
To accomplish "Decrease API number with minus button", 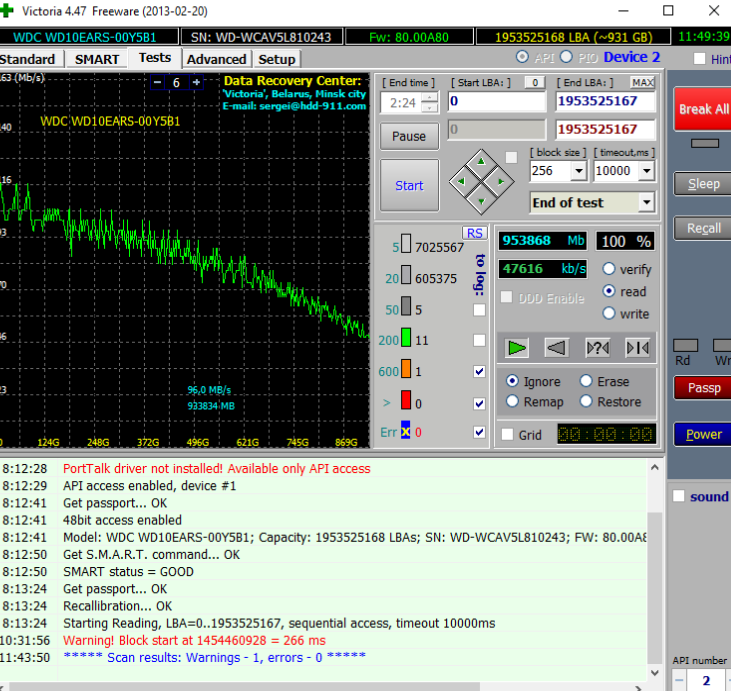I will click(679, 680).
